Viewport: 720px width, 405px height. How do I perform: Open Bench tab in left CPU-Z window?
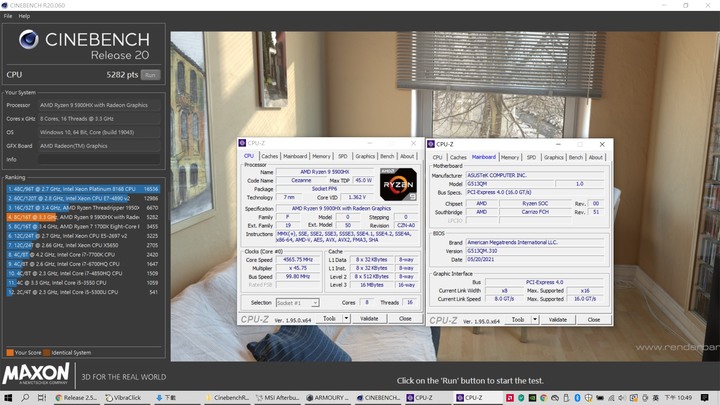pos(387,156)
